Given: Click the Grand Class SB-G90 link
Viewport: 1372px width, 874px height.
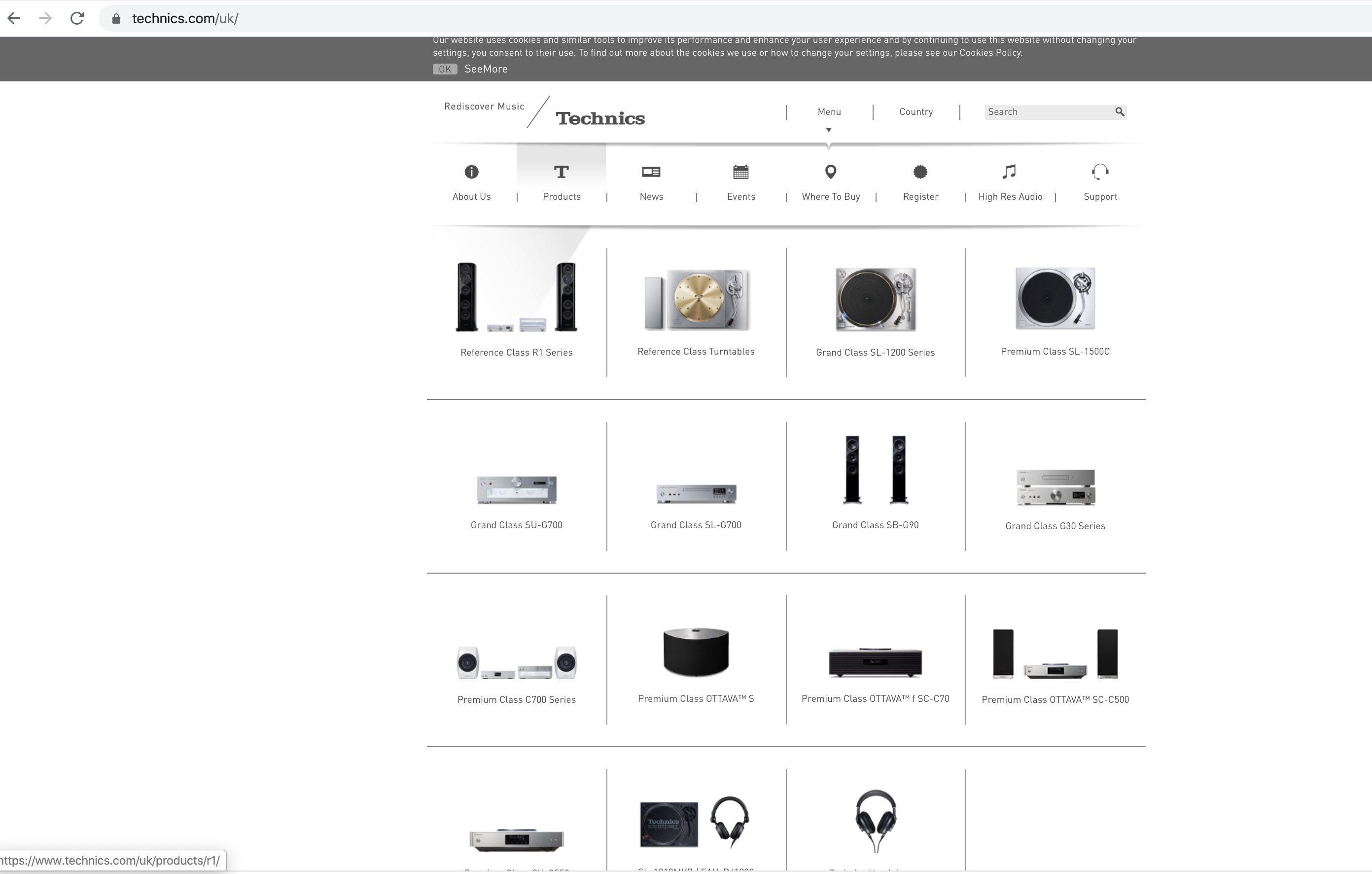Looking at the screenshot, I should (x=876, y=525).
